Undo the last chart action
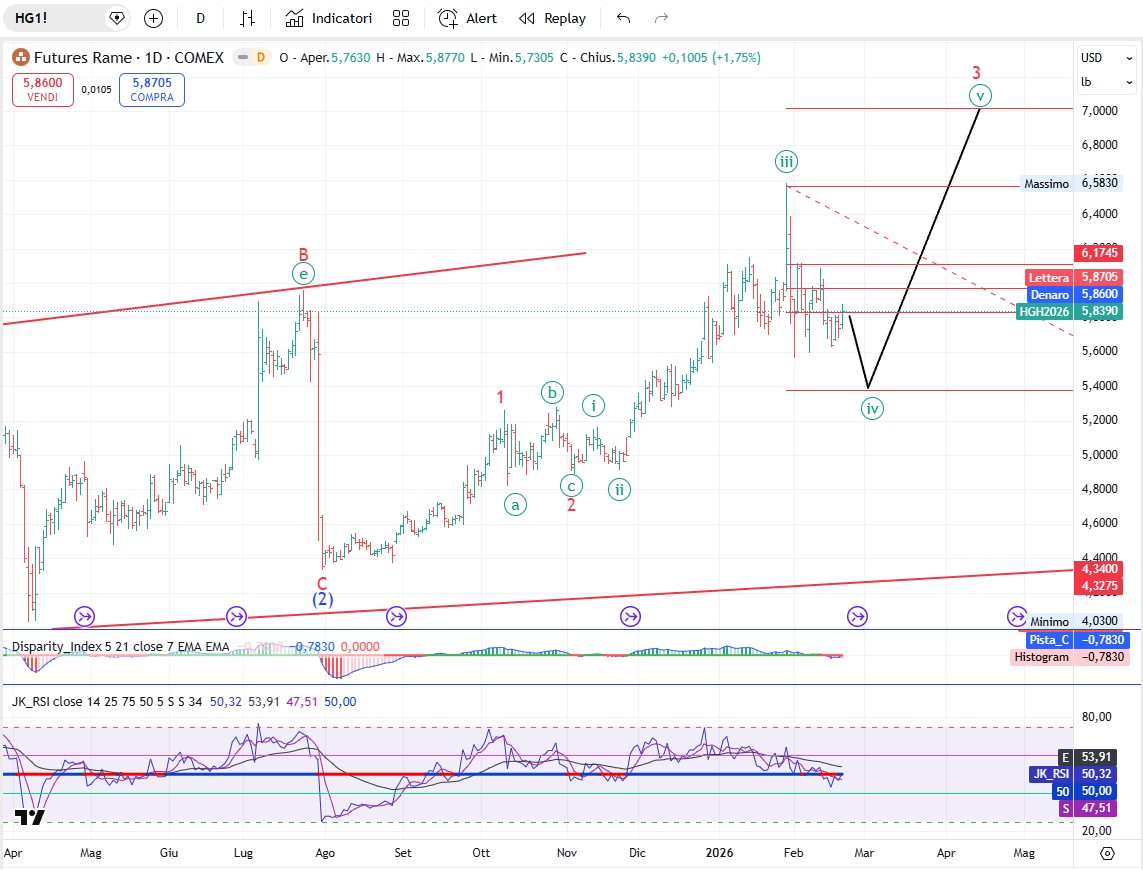 point(624,18)
